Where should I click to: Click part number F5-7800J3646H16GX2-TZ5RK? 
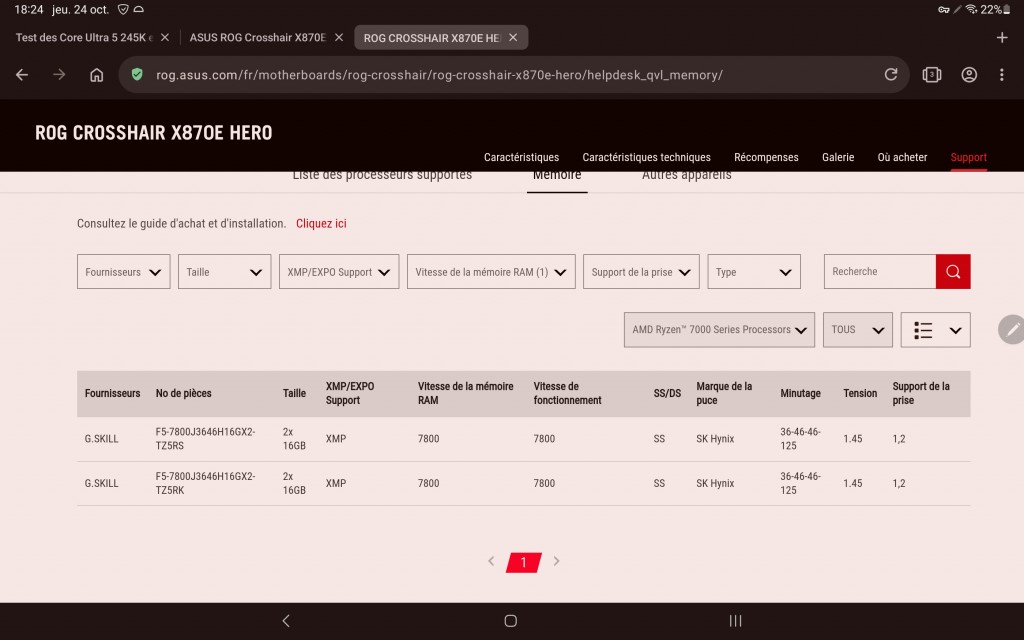205,483
